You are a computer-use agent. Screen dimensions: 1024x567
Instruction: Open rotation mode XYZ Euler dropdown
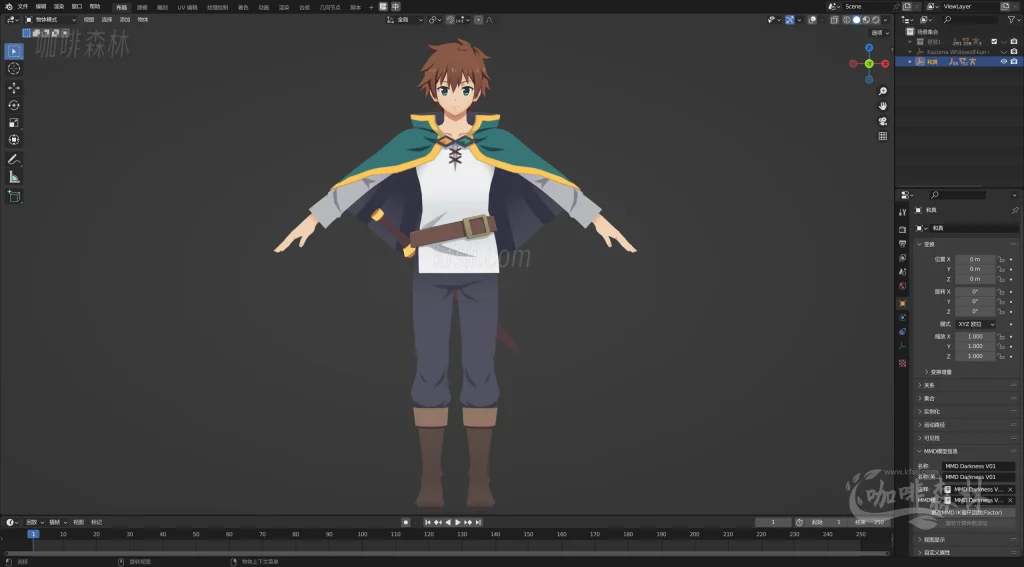click(x=976, y=324)
